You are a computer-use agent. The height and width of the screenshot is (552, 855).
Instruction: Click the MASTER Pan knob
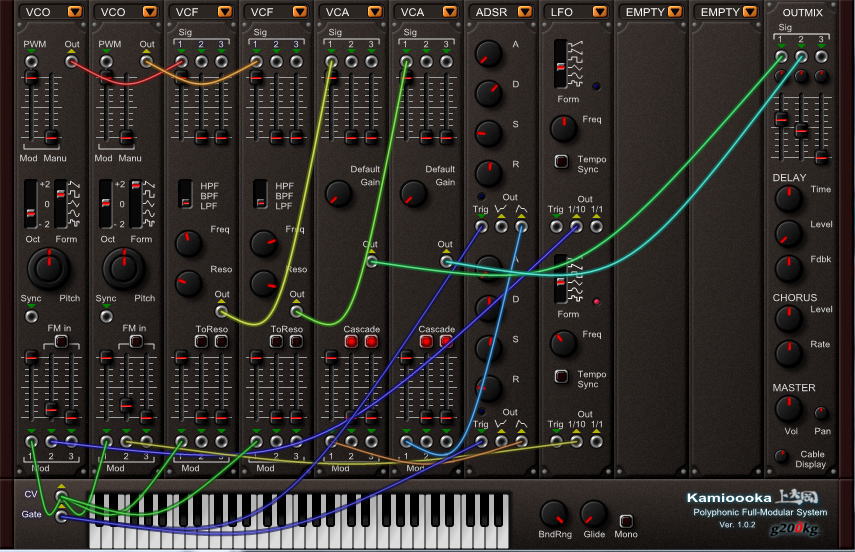click(x=821, y=413)
